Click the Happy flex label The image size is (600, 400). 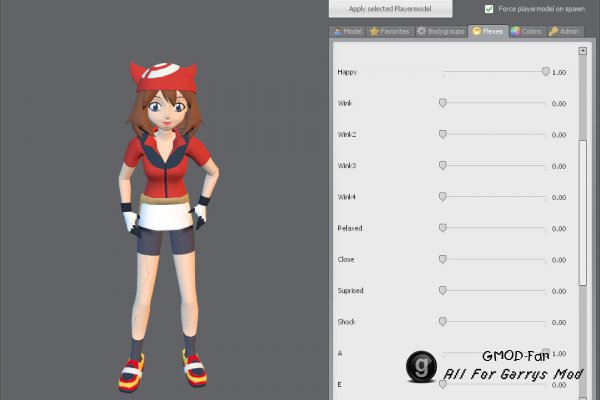coord(347,72)
